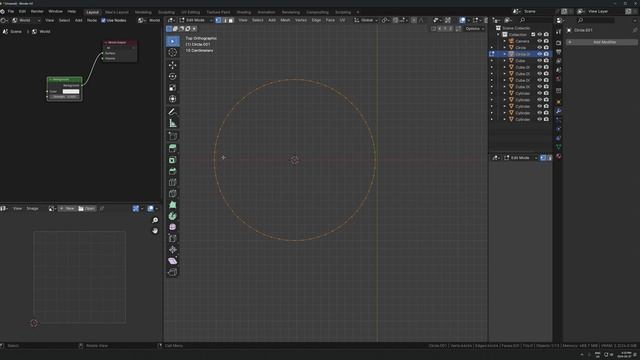Image resolution: width=640 pixels, height=360 pixels.
Task: Enable vertex select mode in the 3D viewport header
Action: point(218,20)
